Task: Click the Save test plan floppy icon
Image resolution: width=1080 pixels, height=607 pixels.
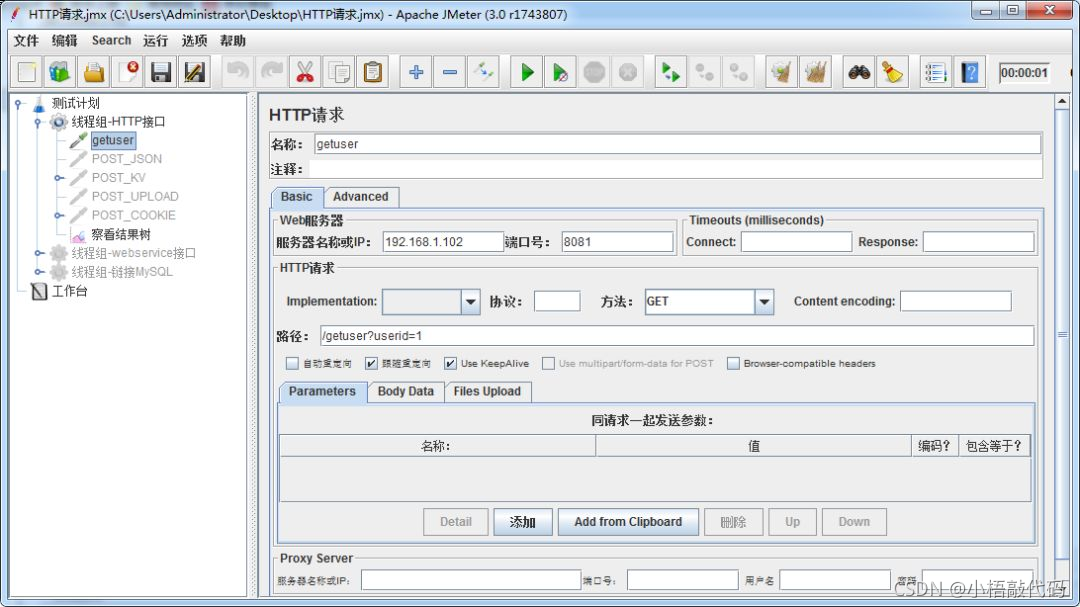Action: pyautogui.click(x=160, y=72)
